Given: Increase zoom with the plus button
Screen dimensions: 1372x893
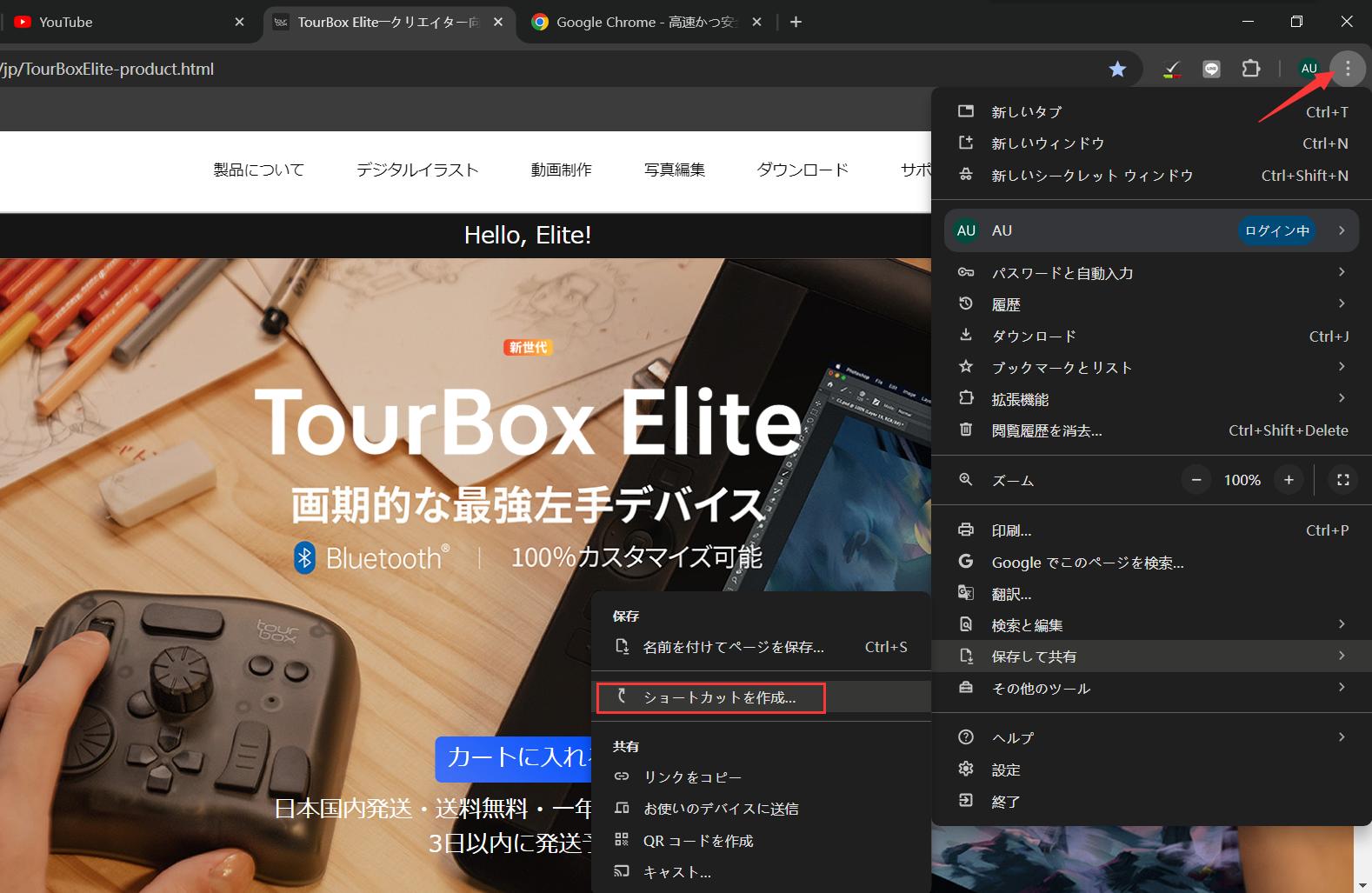Looking at the screenshot, I should pos(1289,480).
